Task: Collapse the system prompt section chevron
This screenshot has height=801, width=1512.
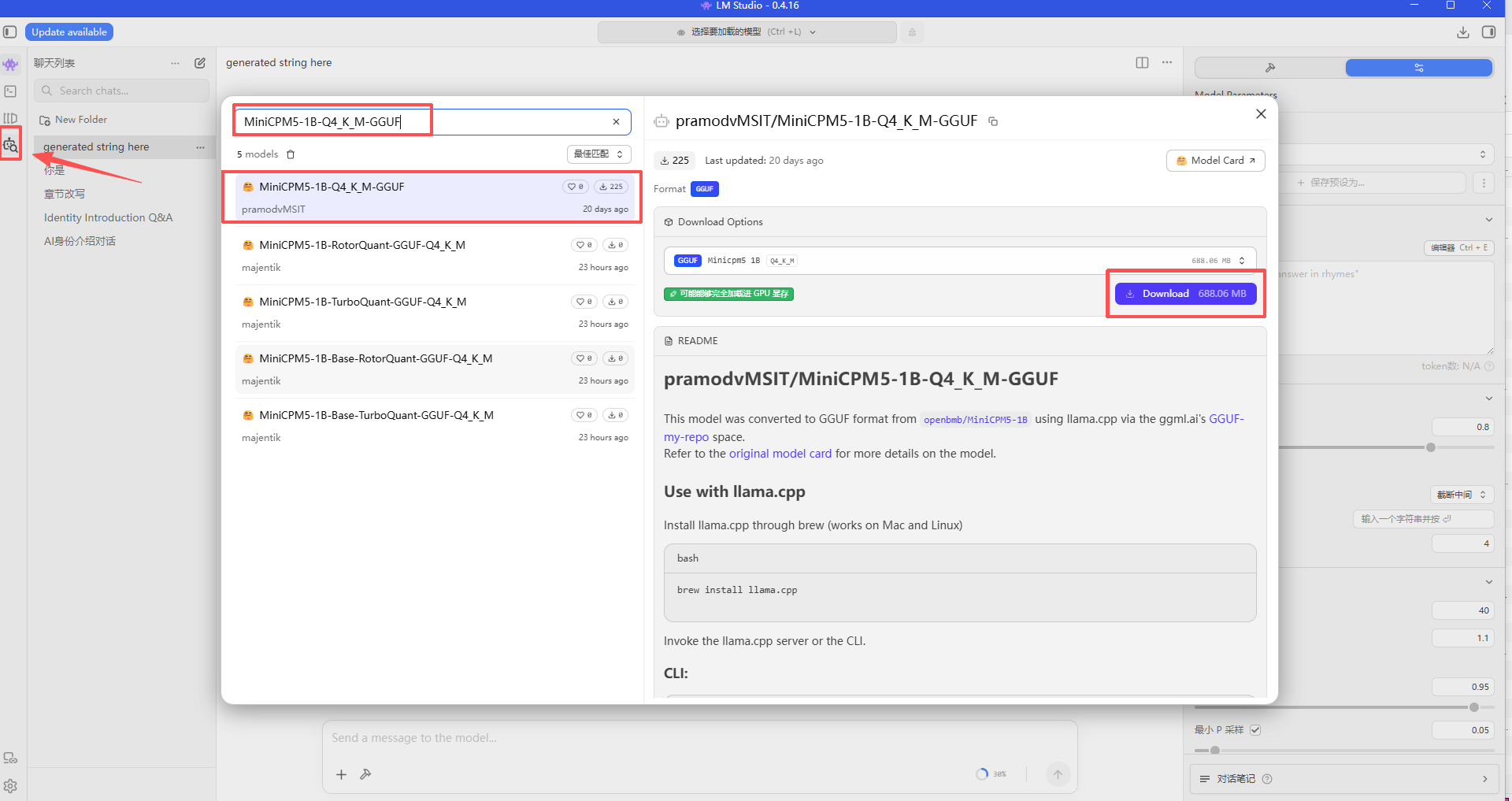Action: coord(1489,220)
